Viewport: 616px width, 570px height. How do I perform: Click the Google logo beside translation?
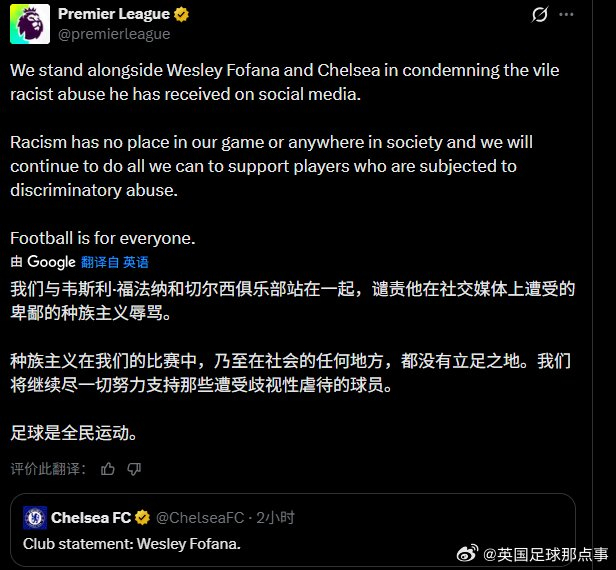(x=51, y=262)
